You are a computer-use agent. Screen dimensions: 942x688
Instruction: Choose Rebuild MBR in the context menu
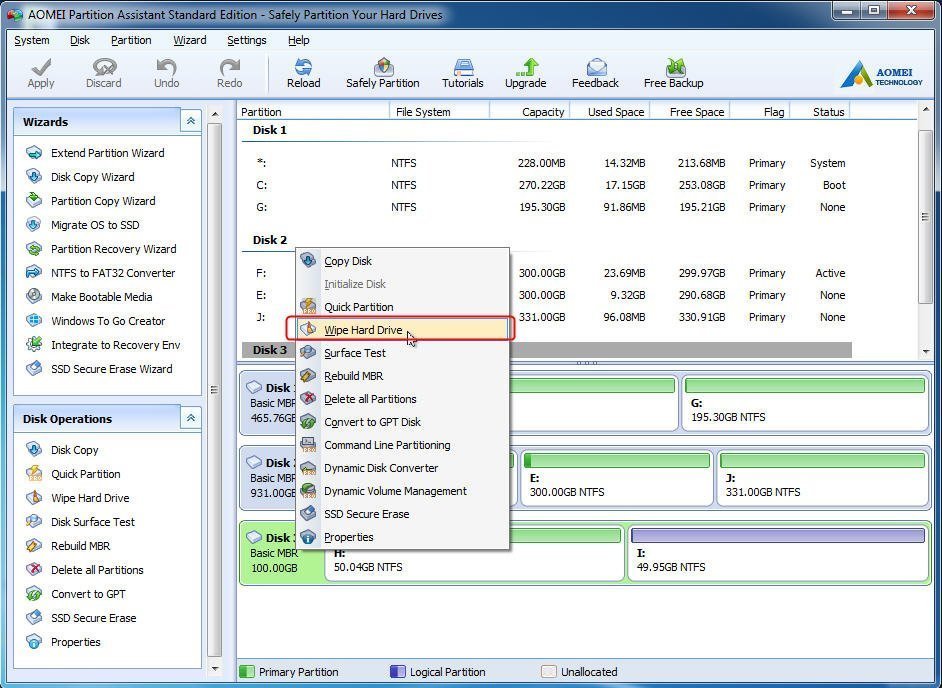click(x=403, y=376)
